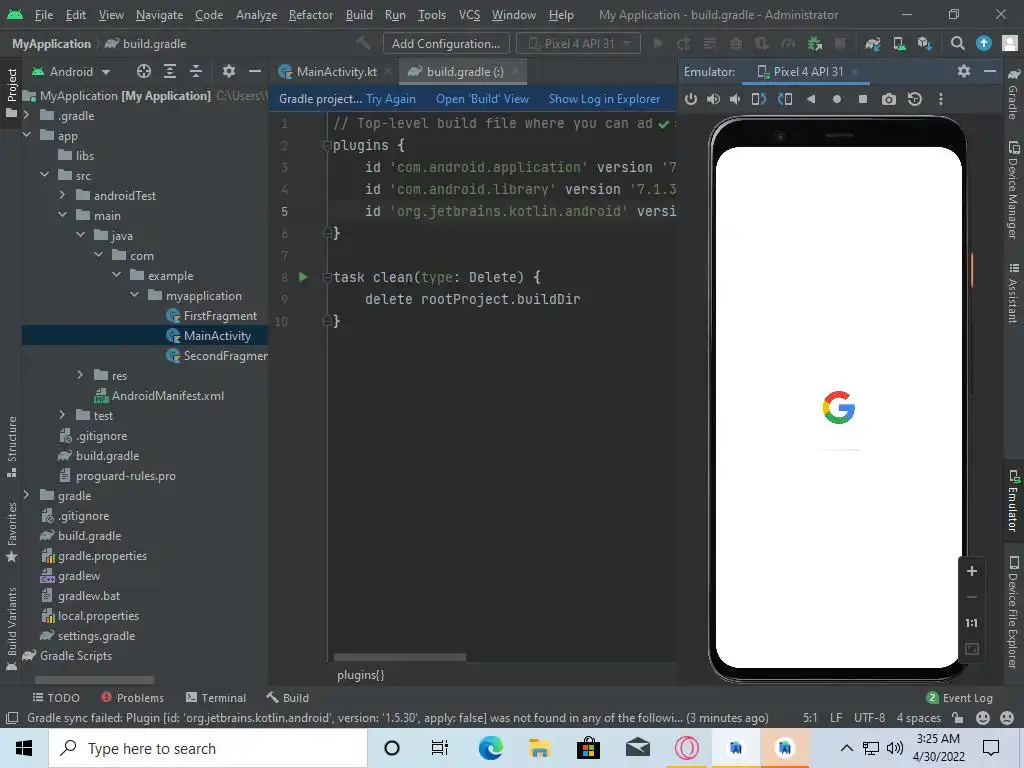Click Open 'Build' View link
This screenshot has width=1024, height=768.
point(483,99)
